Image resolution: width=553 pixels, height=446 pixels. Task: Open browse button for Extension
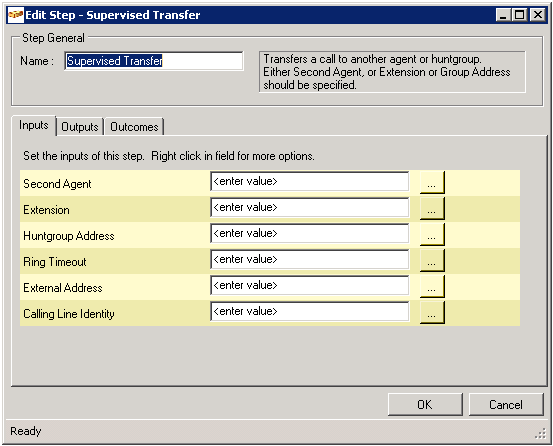(x=432, y=208)
